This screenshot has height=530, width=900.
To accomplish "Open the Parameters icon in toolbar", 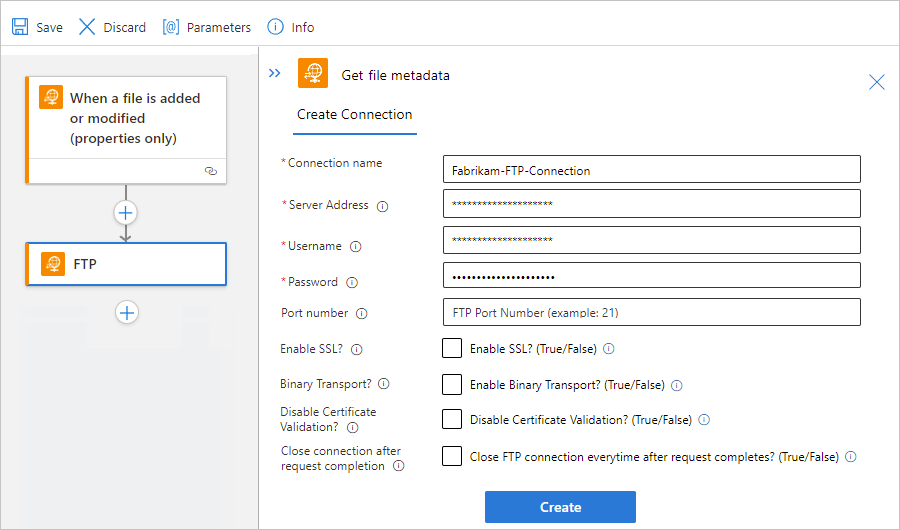I will pos(171,27).
